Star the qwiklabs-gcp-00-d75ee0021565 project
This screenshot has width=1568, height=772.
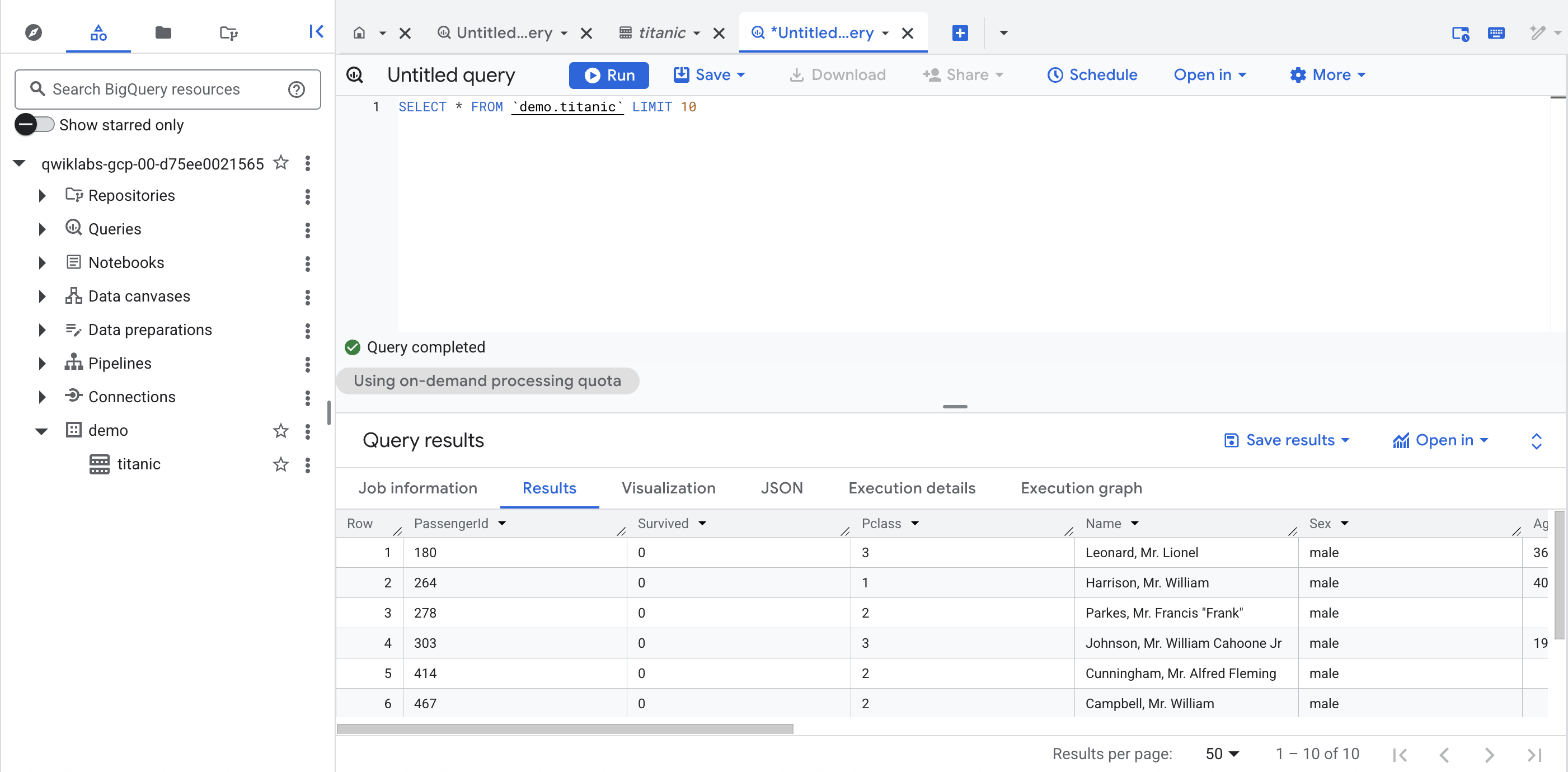point(280,162)
